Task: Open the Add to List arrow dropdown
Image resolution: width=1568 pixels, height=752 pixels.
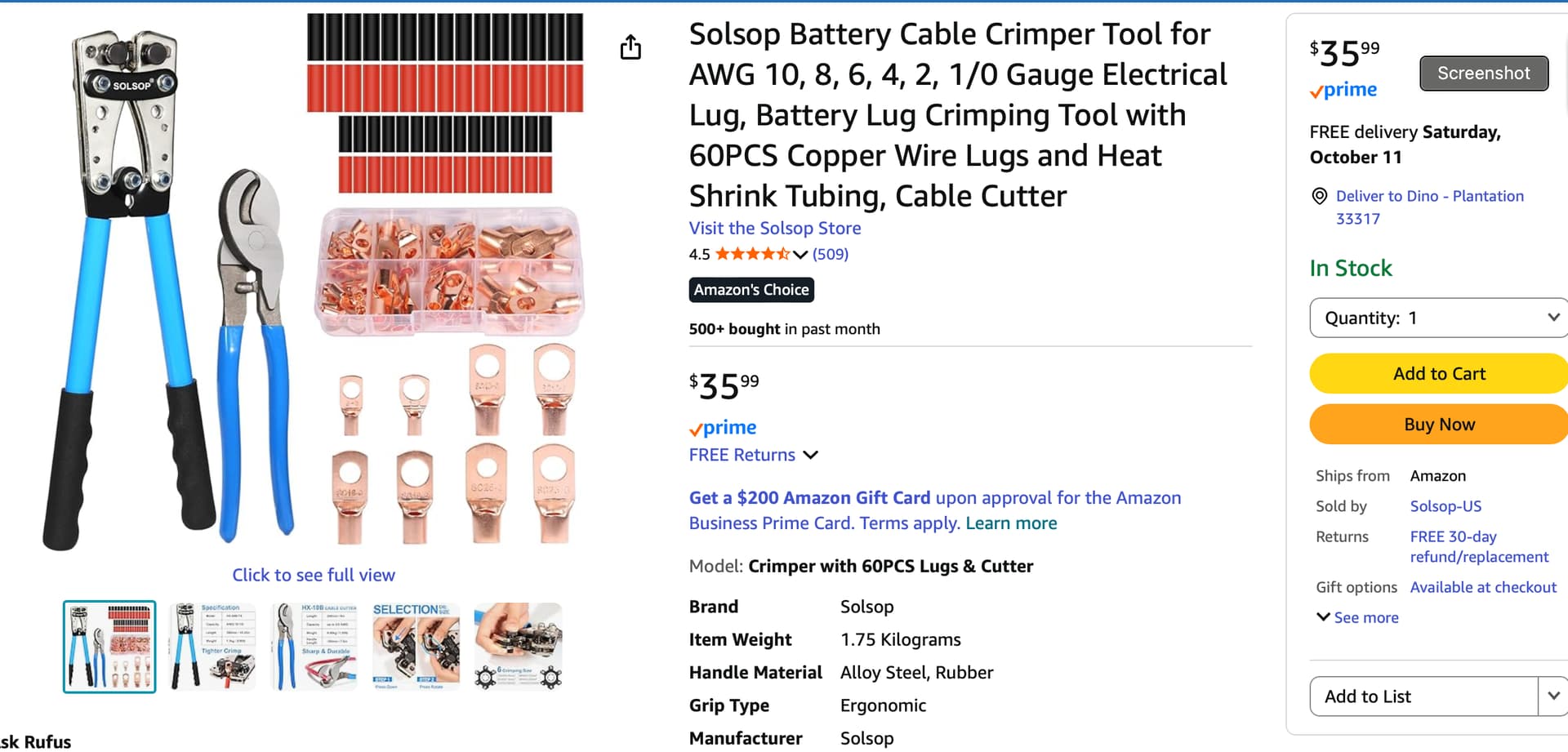Action: point(1552,696)
